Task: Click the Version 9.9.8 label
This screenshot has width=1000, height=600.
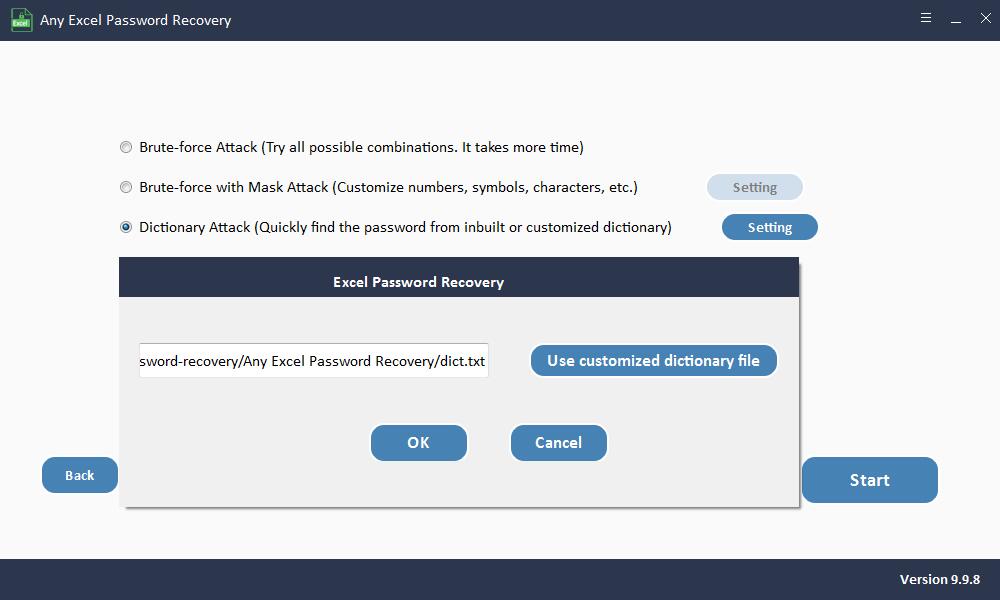Action: click(939, 580)
